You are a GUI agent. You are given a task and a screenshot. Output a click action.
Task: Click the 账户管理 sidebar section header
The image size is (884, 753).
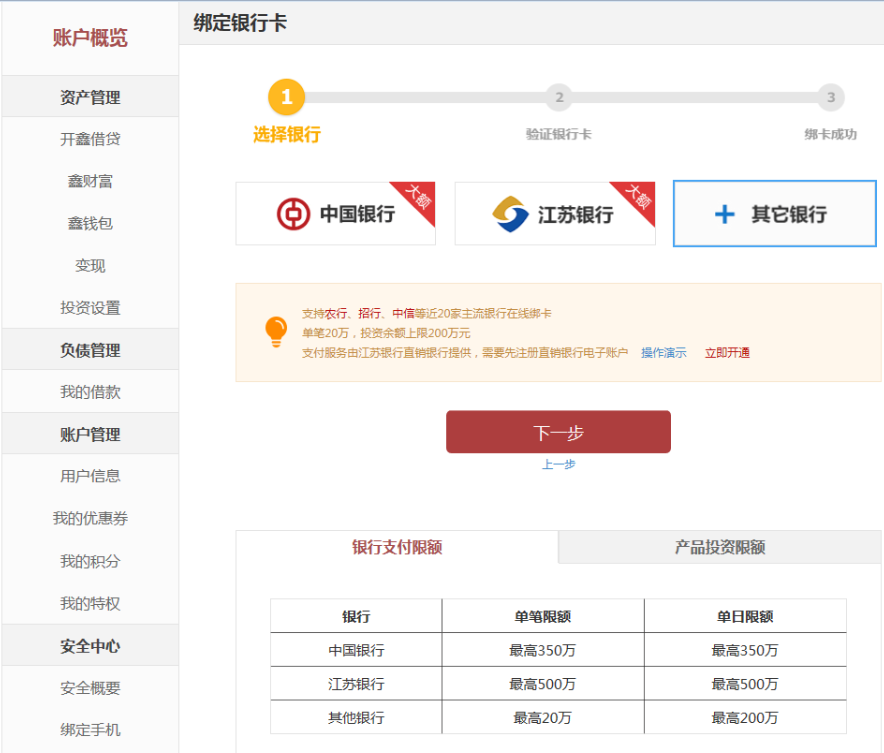coord(90,435)
